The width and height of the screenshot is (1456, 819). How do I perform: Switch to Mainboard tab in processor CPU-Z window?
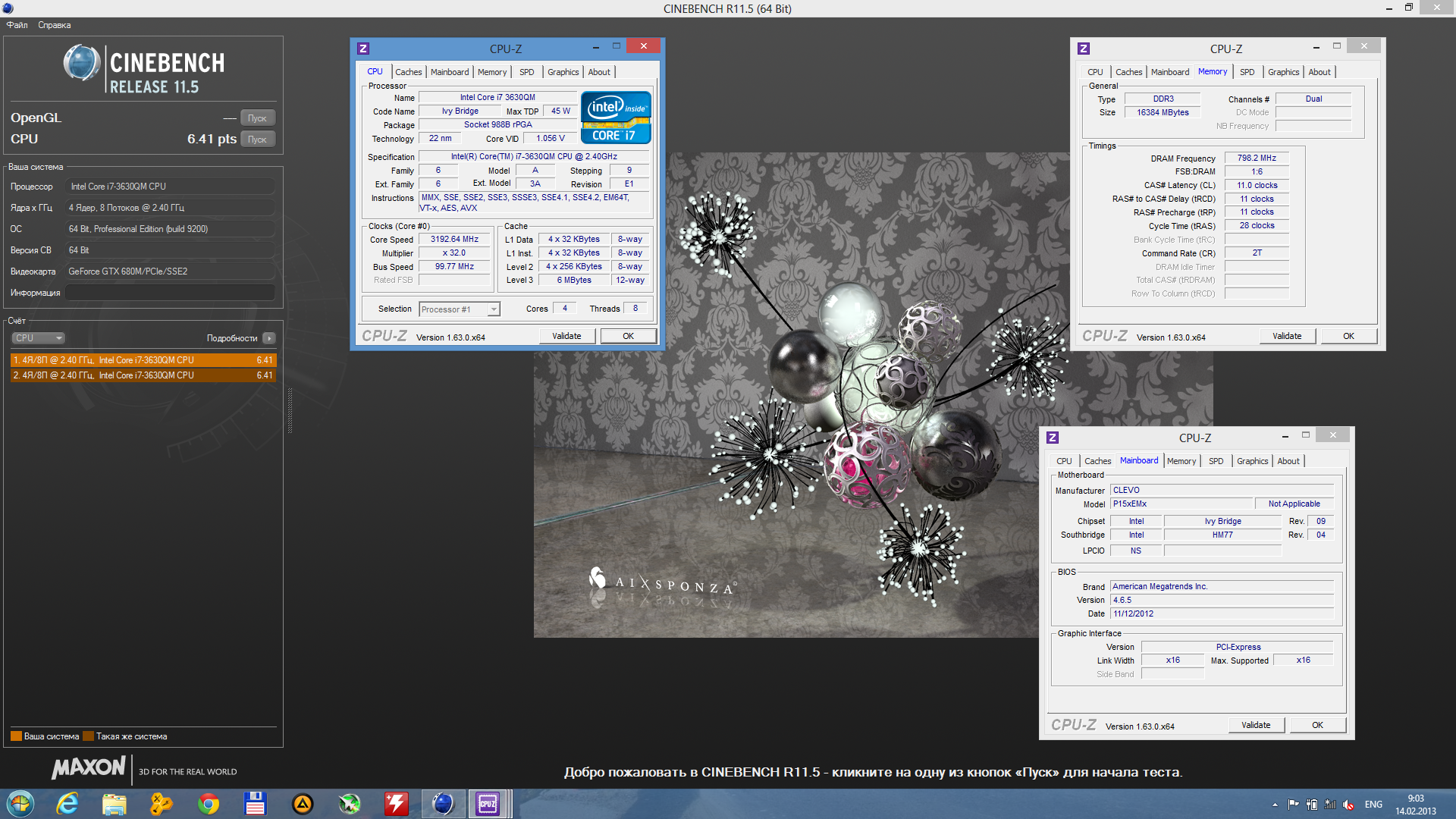[450, 72]
